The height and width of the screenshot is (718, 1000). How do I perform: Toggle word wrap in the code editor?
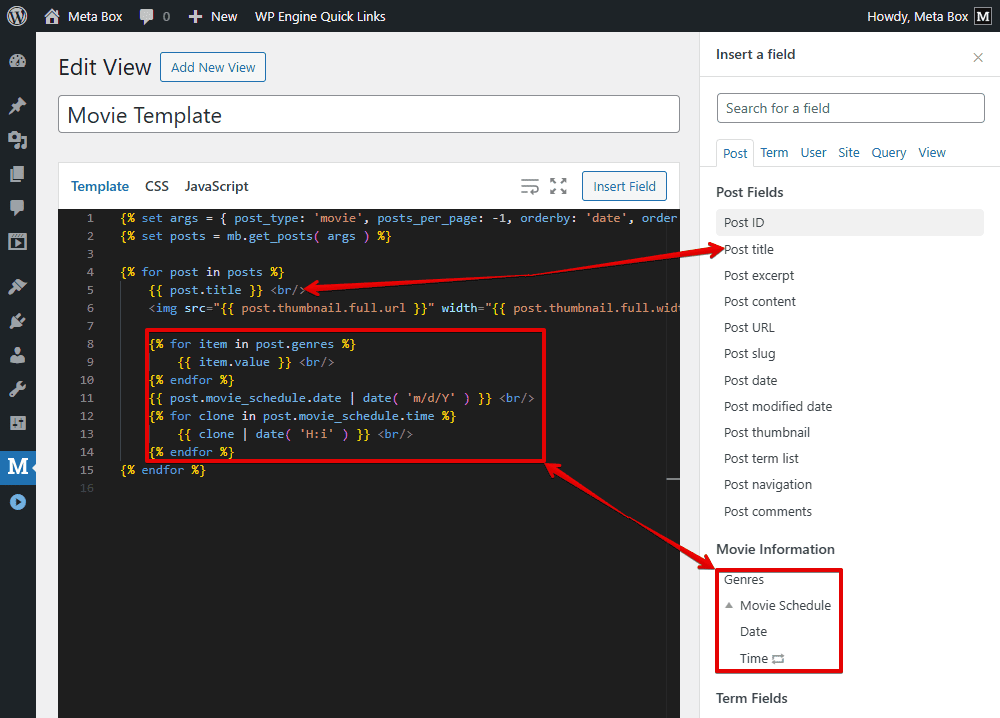click(529, 186)
